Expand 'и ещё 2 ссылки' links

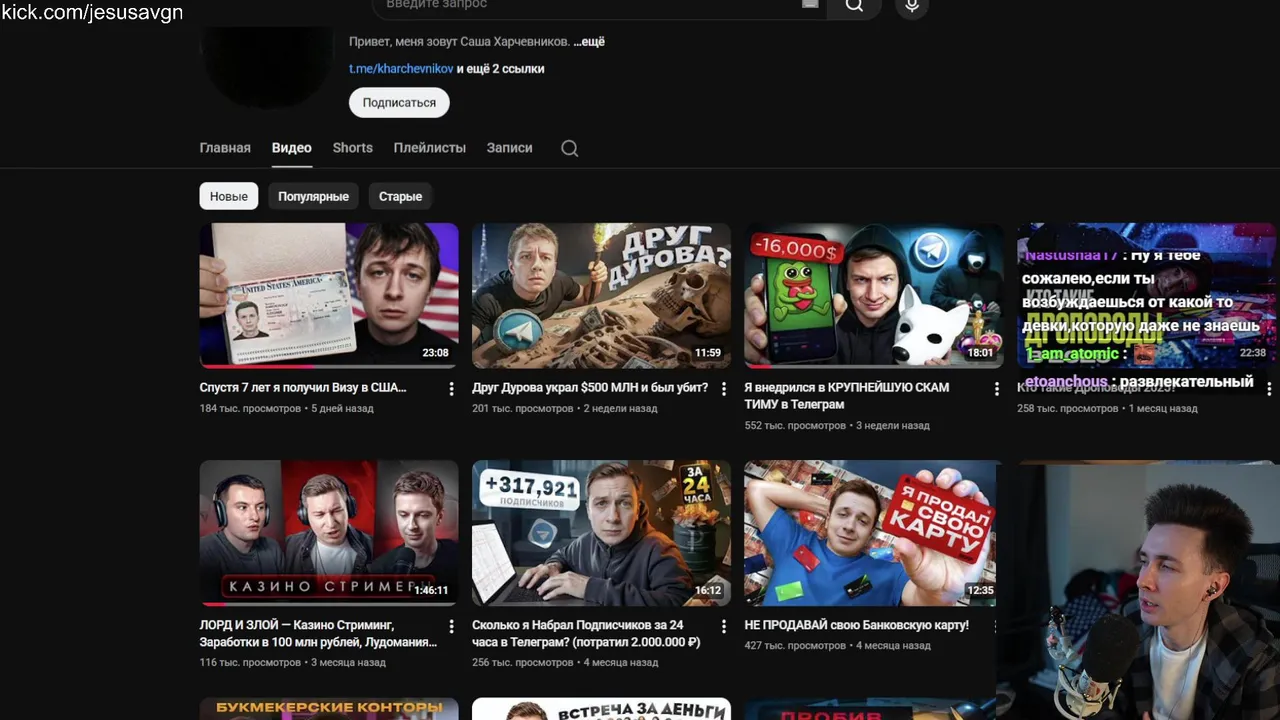click(500, 69)
